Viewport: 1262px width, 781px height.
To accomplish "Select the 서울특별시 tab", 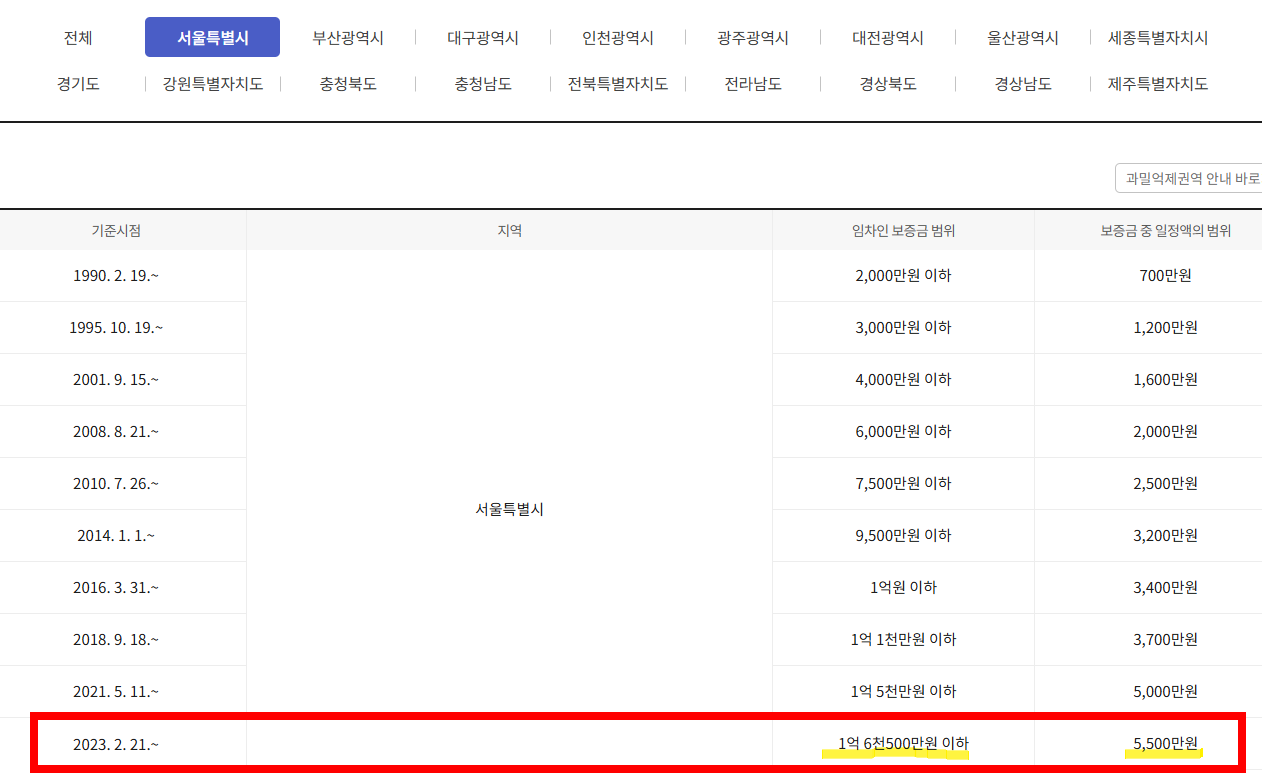I will pyautogui.click(x=213, y=38).
